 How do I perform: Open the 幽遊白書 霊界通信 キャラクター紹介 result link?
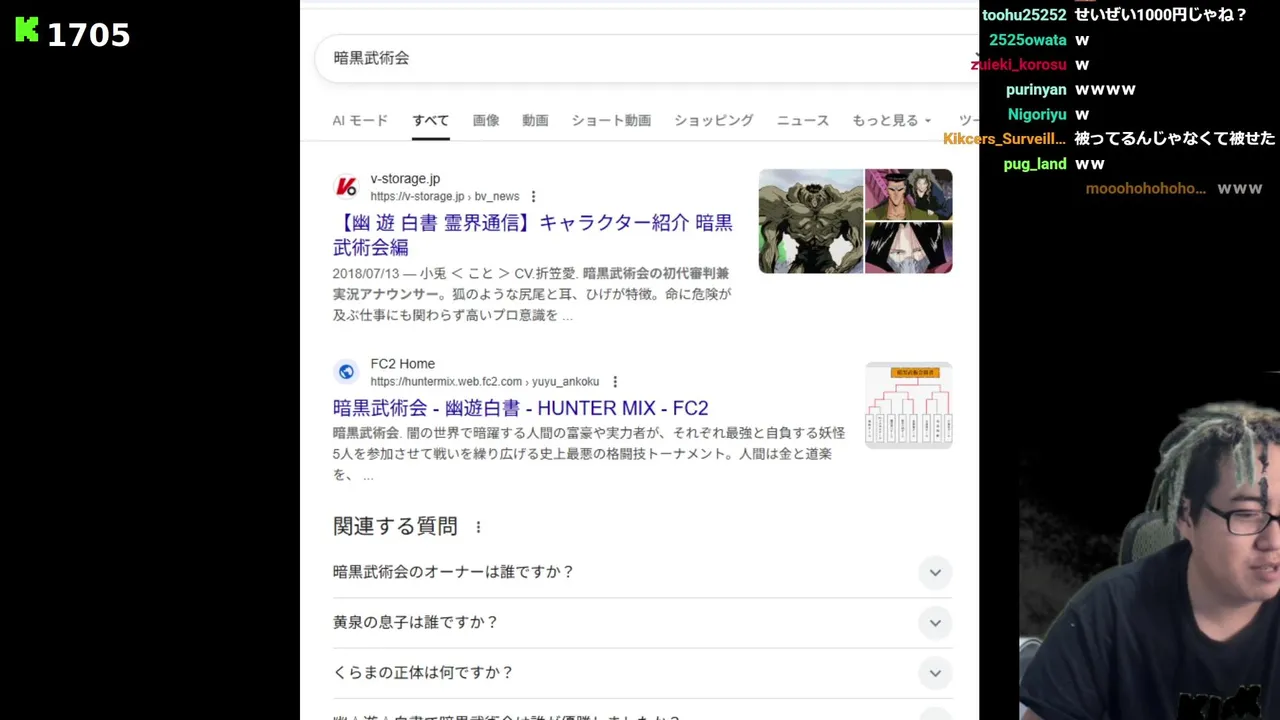coord(533,235)
